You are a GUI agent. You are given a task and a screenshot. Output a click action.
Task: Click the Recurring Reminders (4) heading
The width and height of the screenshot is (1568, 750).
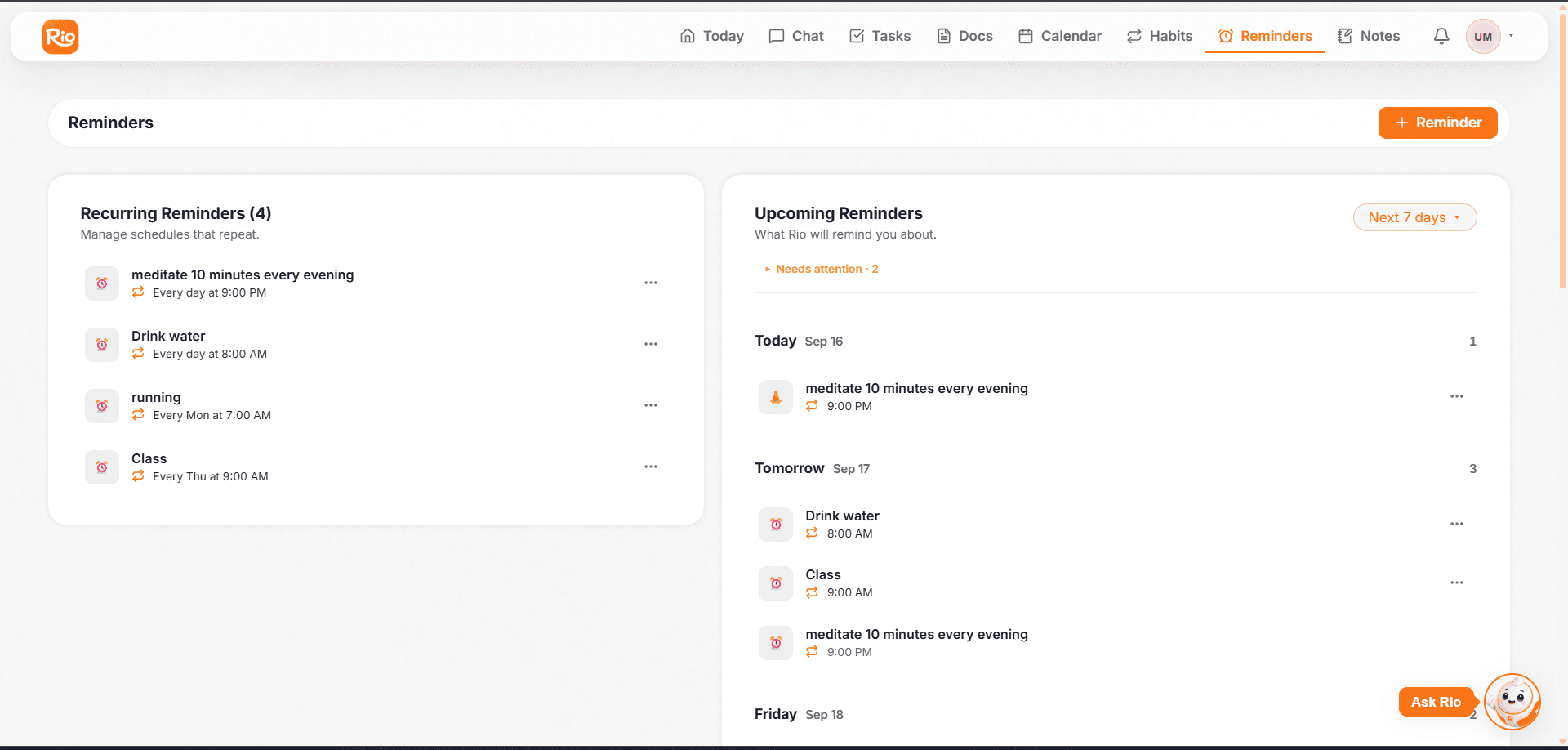point(176,213)
